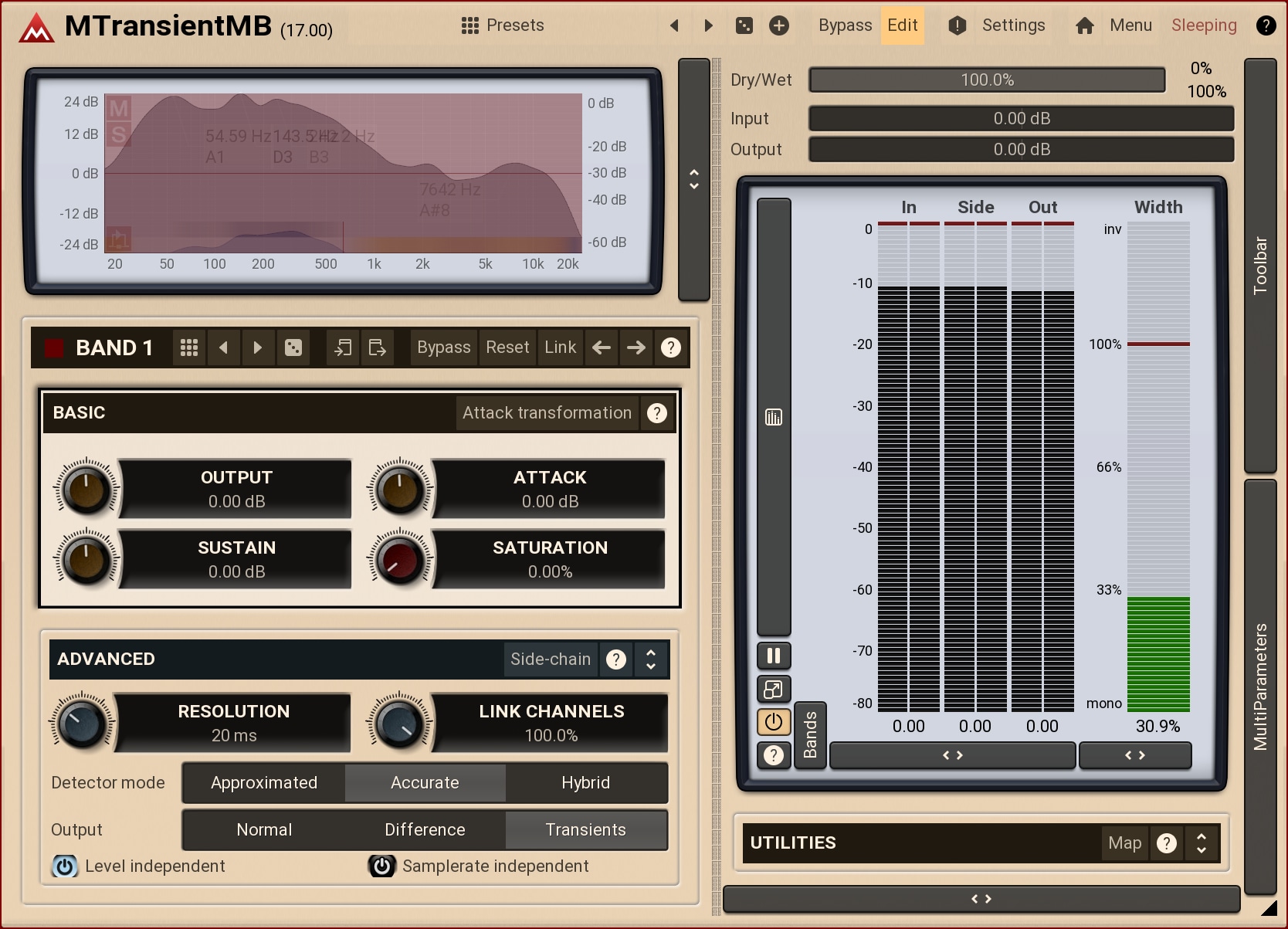Viewport: 1288px width, 929px height.
Task: Open Band 1 presets grid icon
Action: [x=189, y=348]
